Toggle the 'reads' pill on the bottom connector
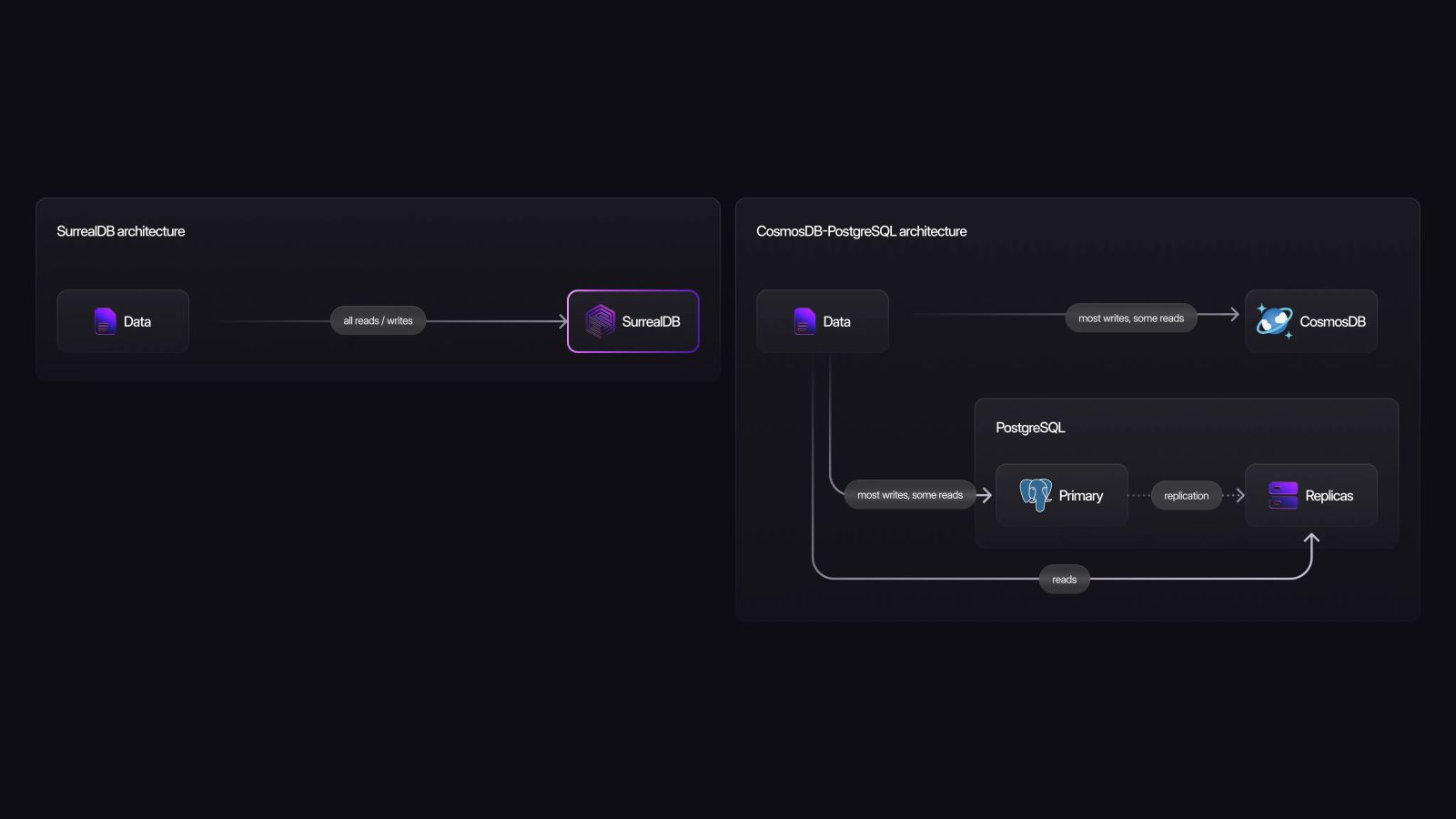Screen dimensions: 1456x819 point(1063,579)
